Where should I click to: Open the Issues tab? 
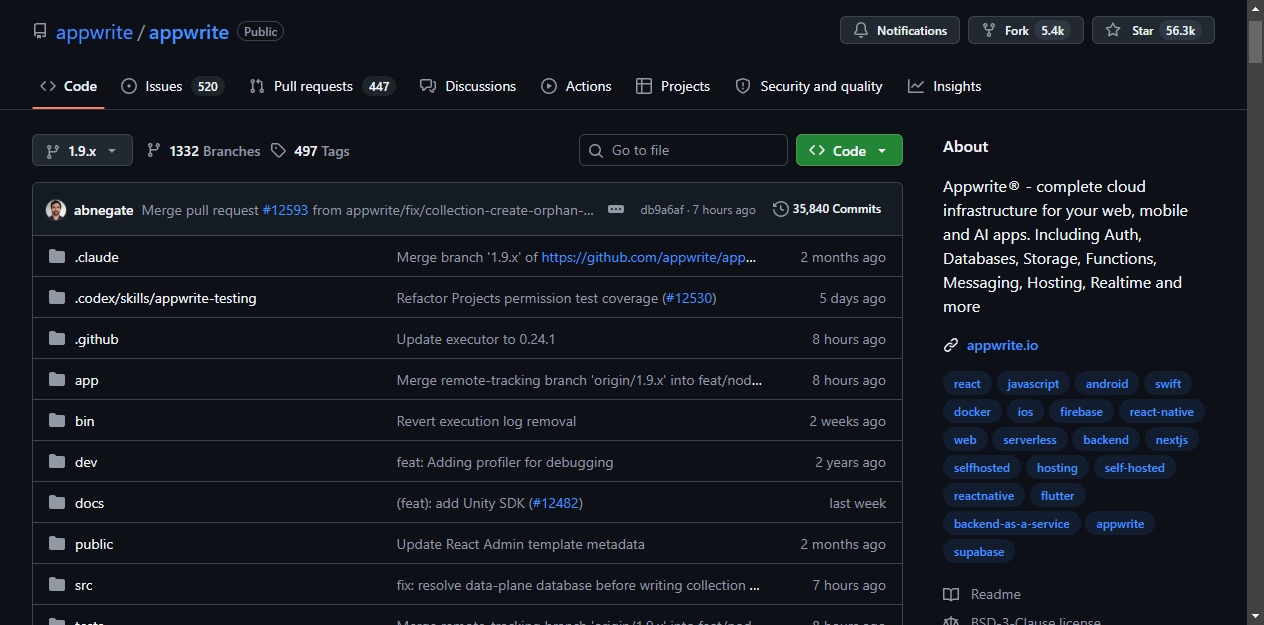pos(172,86)
